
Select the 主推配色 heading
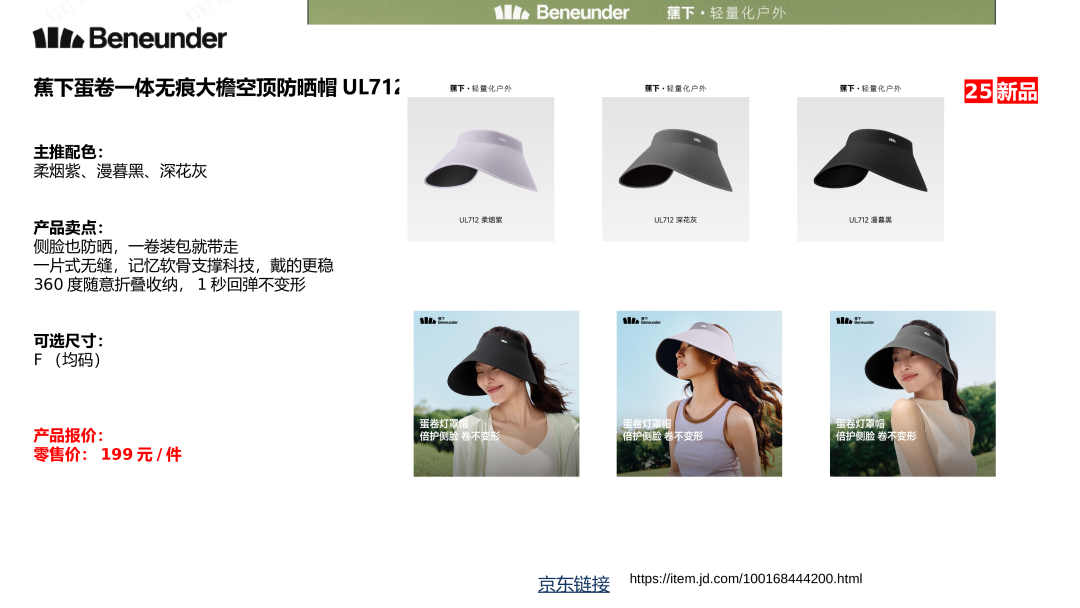point(68,152)
